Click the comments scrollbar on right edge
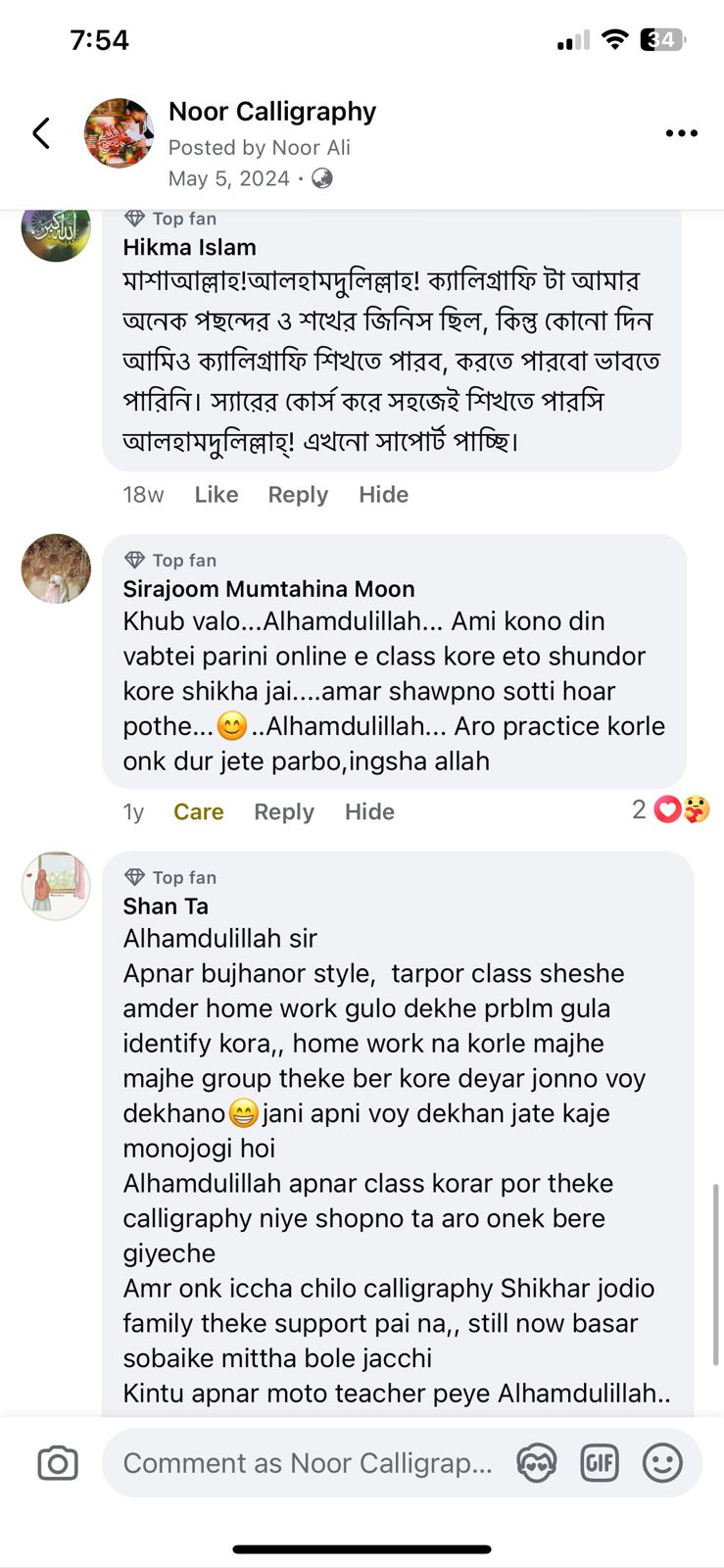 point(716,1274)
